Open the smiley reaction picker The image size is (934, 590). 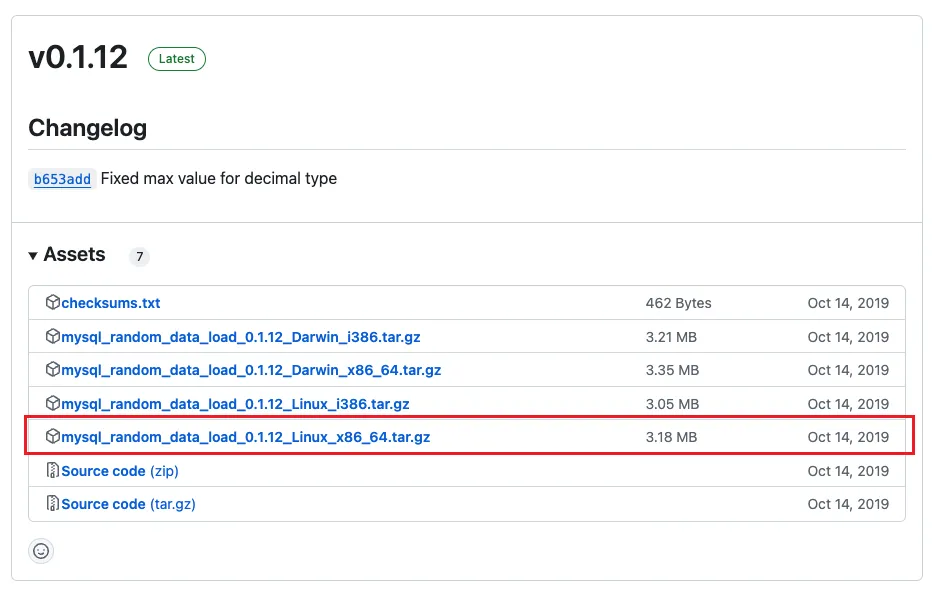coord(41,550)
